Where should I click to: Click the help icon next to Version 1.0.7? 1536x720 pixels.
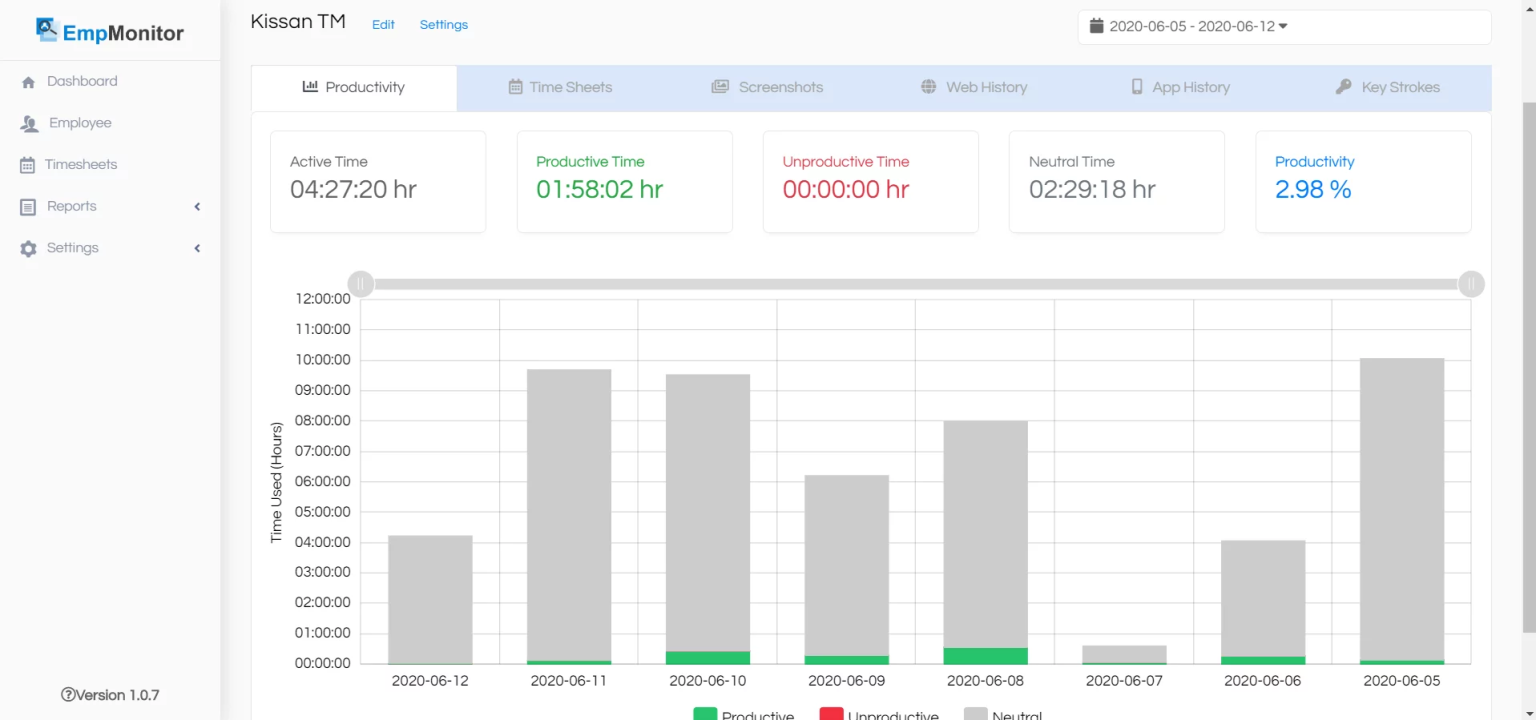pos(67,694)
